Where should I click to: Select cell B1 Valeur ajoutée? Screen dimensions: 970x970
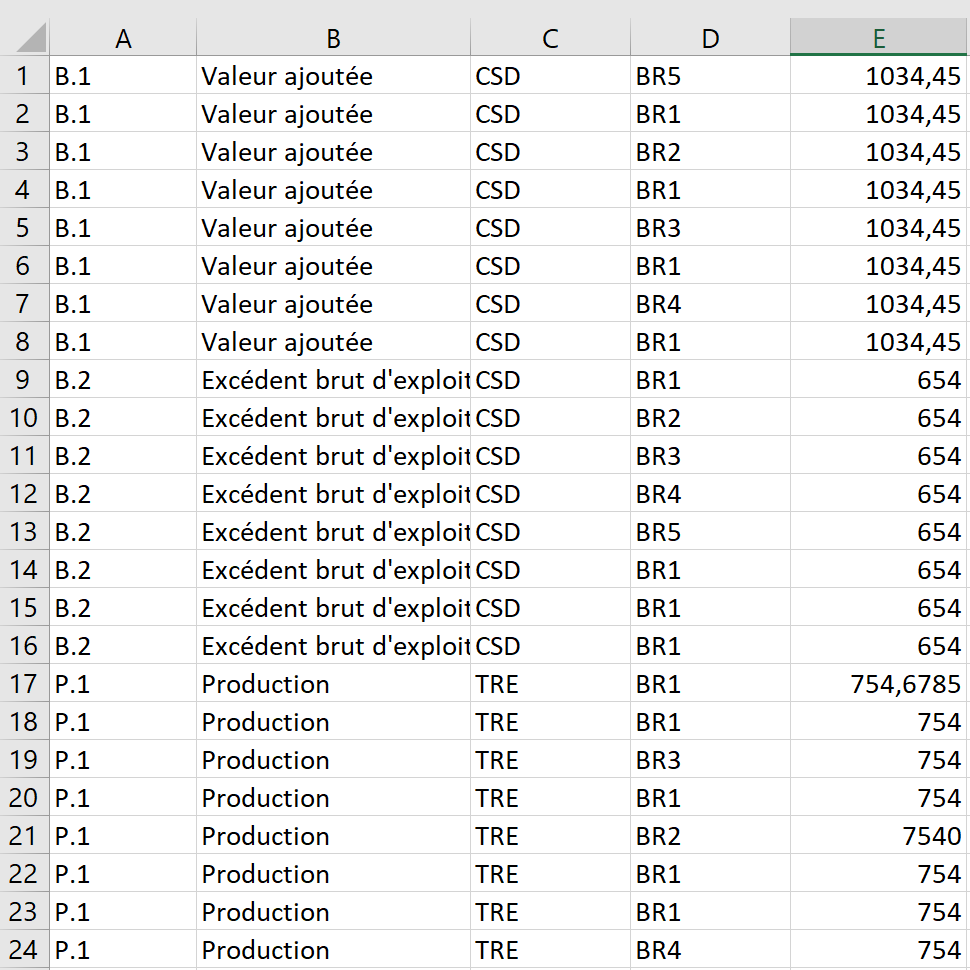(x=333, y=75)
